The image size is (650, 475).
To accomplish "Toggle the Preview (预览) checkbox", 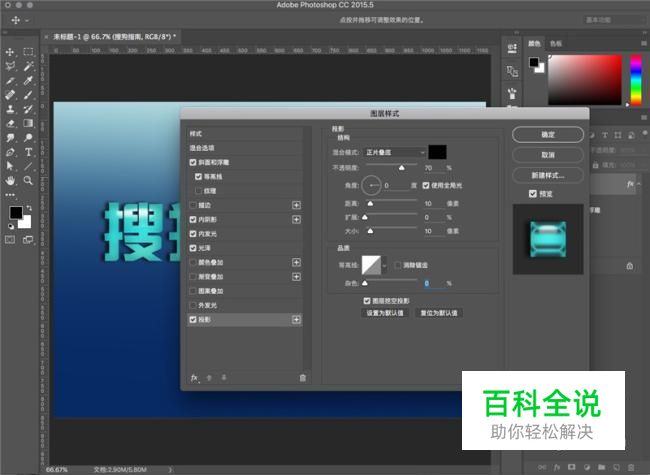I will click(533, 194).
